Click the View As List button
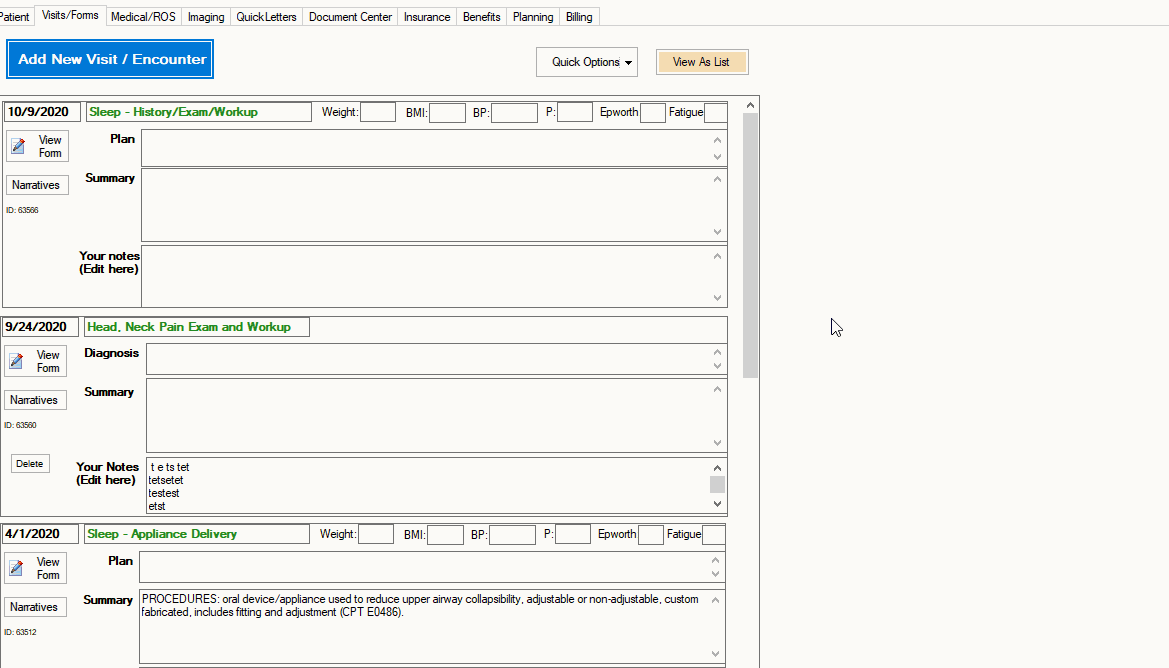The image size is (1169, 668). click(702, 62)
